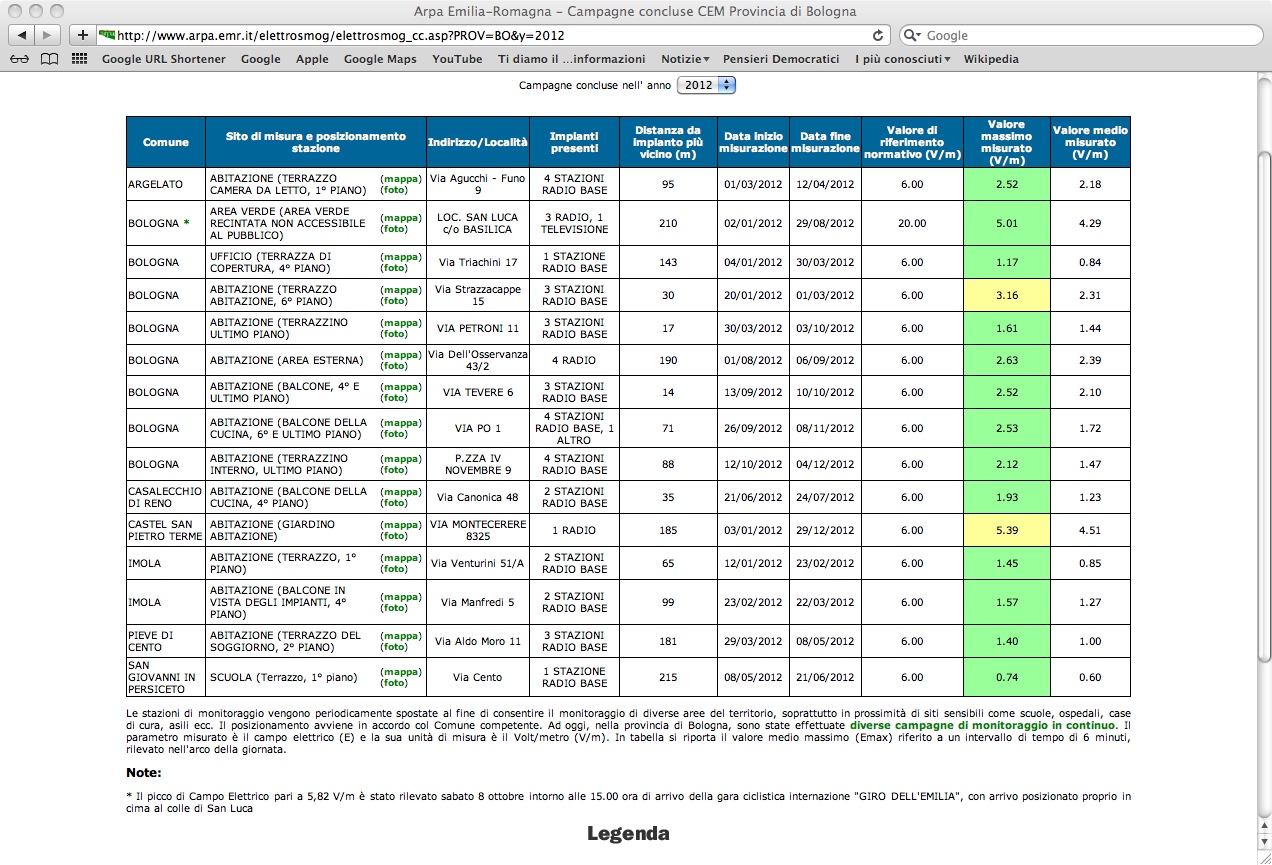Show all bookmarks book icon

49,59
